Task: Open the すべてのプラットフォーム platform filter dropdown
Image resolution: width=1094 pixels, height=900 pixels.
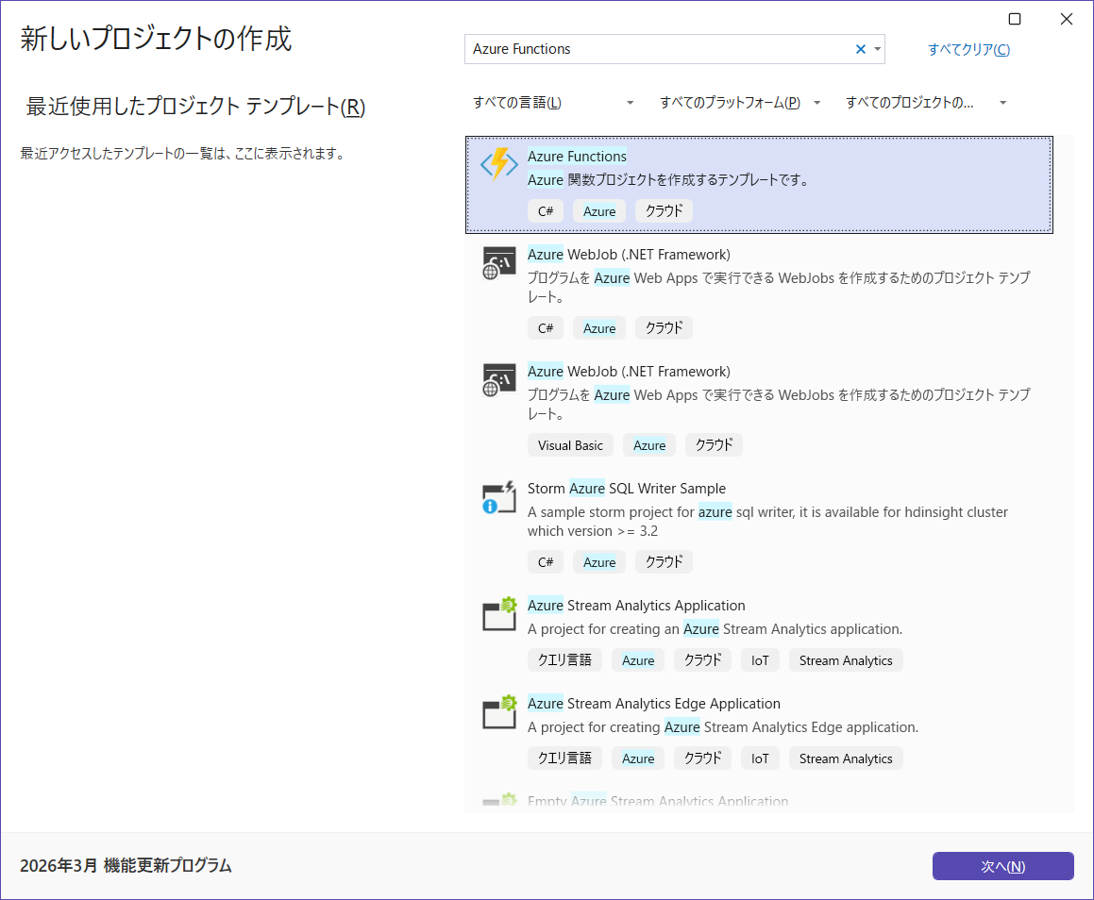Action: 740,103
